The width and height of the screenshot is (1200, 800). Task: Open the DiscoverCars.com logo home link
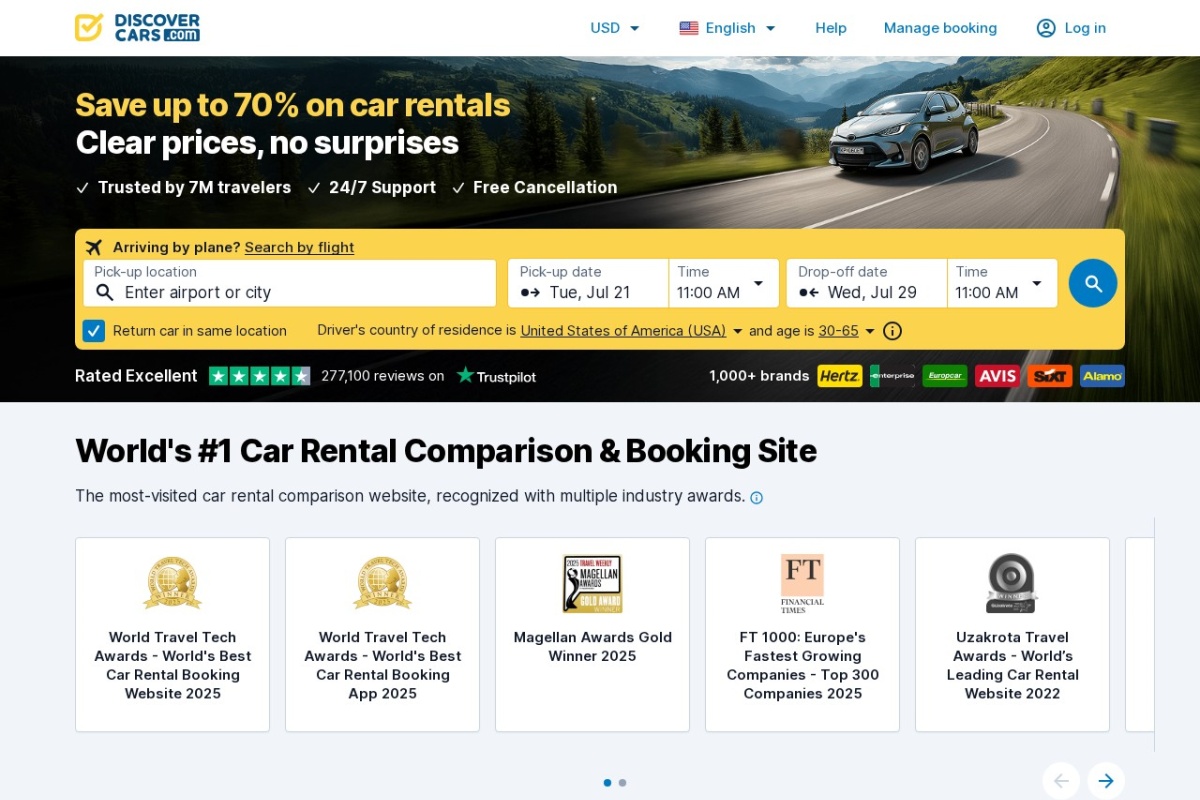point(138,27)
